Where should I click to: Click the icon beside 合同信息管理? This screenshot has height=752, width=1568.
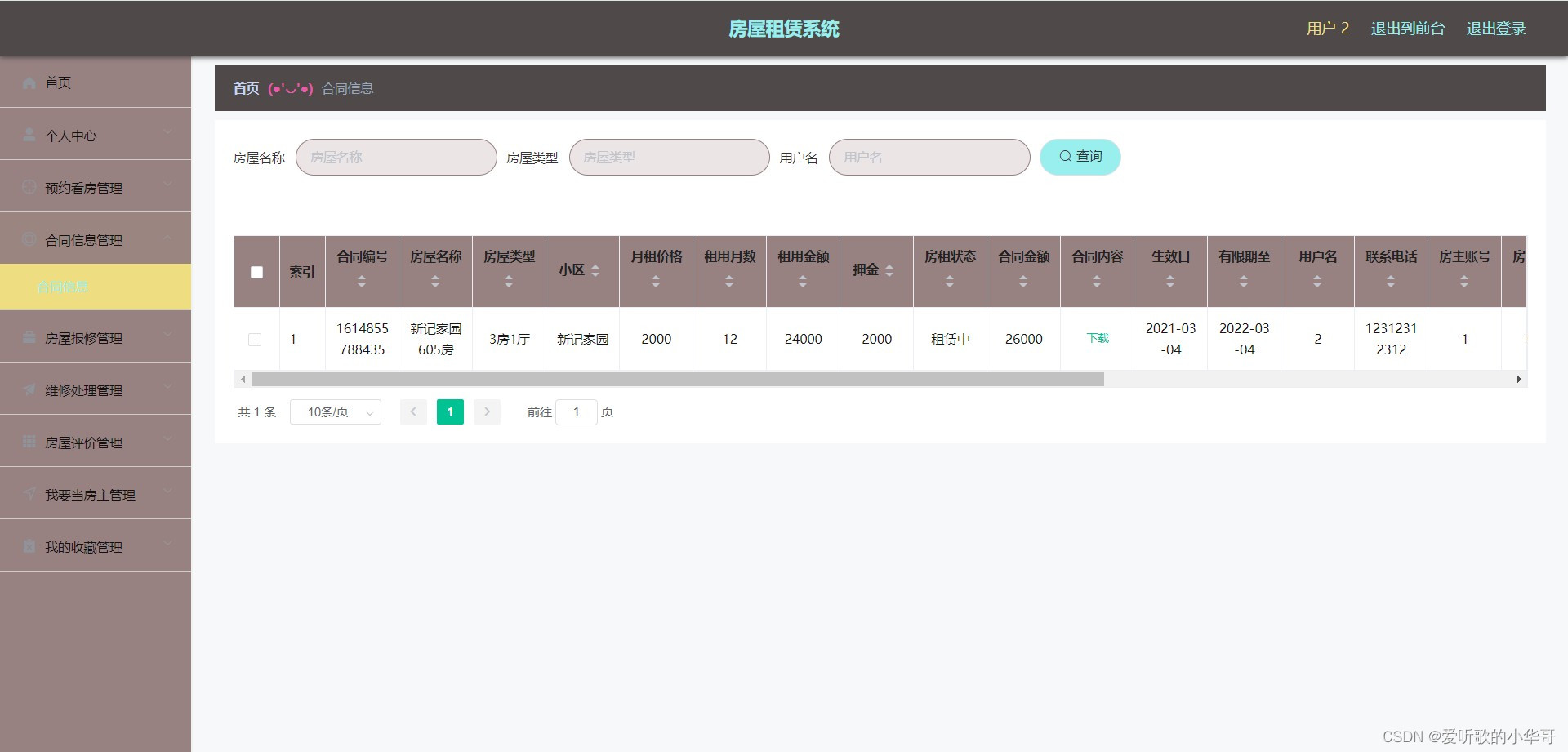coord(29,239)
